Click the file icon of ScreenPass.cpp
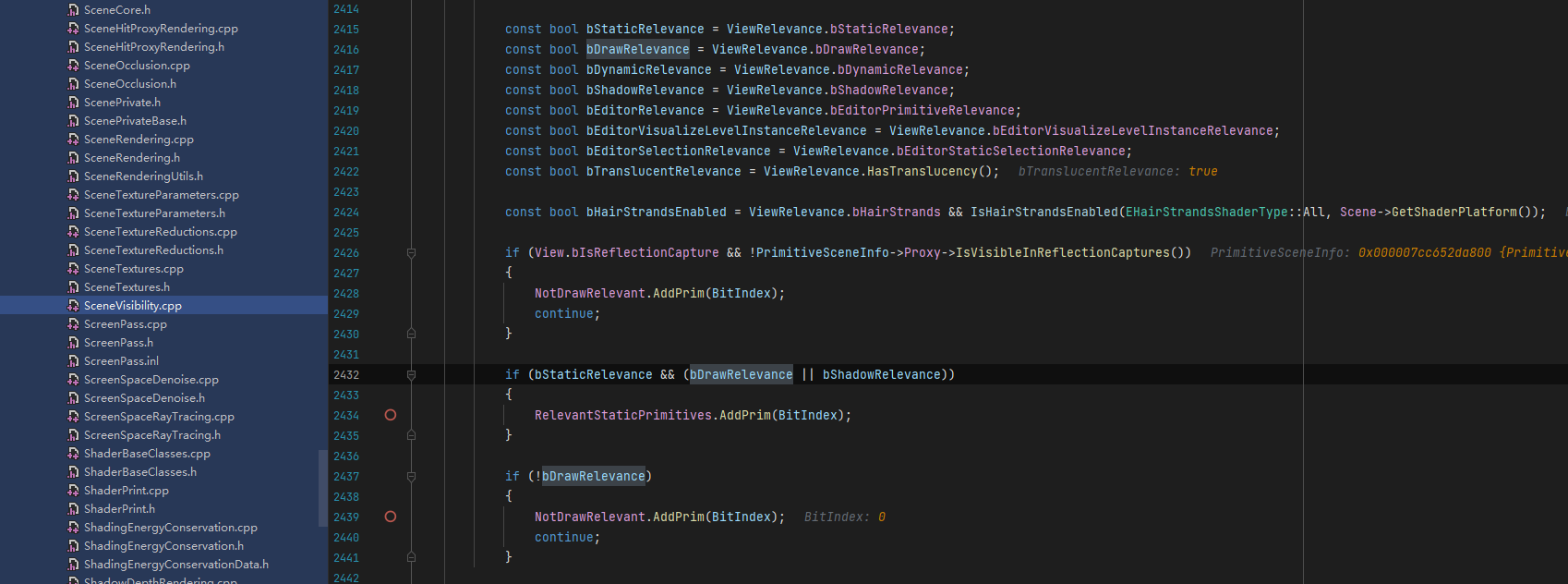 [x=73, y=324]
